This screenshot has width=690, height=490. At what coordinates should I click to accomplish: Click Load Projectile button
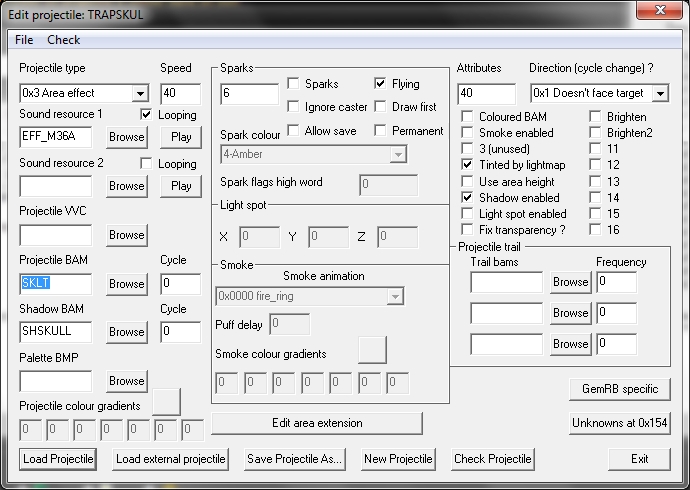point(58,459)
